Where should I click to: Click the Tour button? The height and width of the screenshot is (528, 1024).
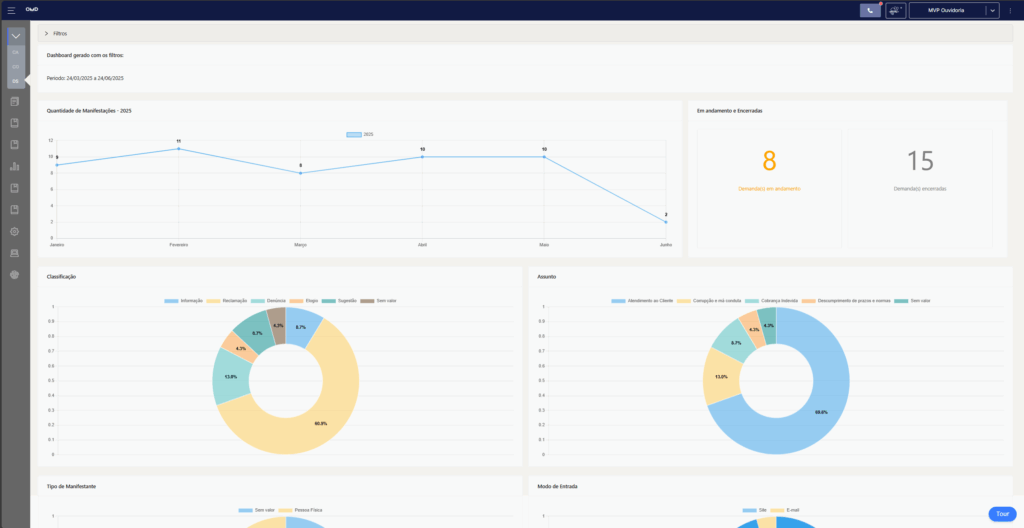1001,513
